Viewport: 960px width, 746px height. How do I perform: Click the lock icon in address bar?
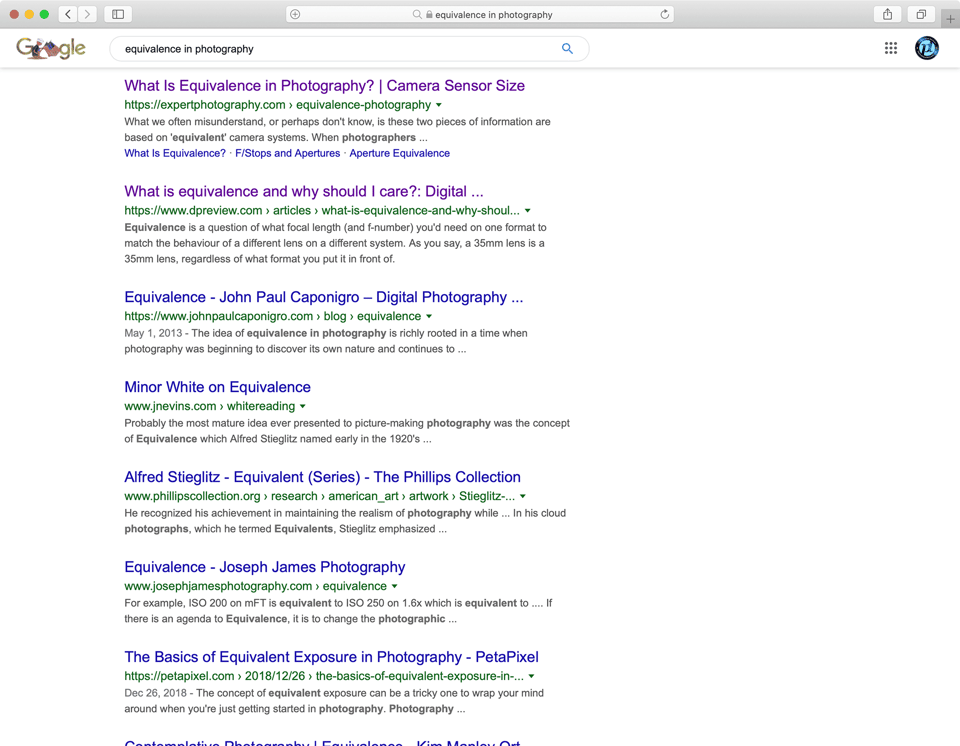[429, 14]
